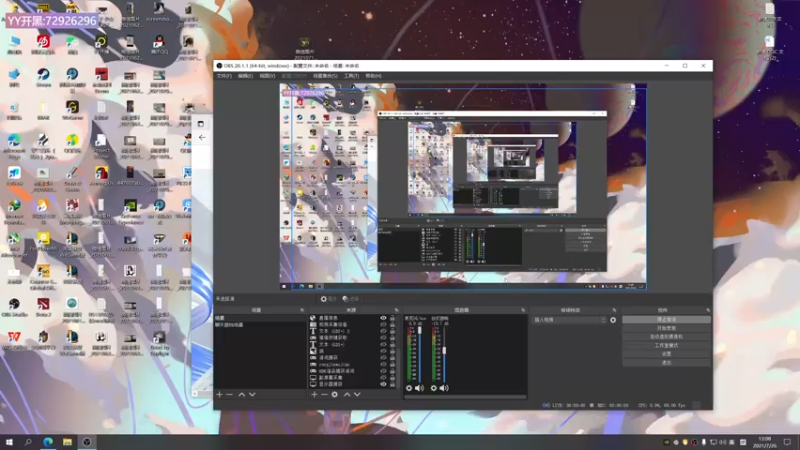Image resolution: width=800 pixels, height=450 pixels.
Task: Enable studio mode (工作室模式)
Action: coord(666,345)
